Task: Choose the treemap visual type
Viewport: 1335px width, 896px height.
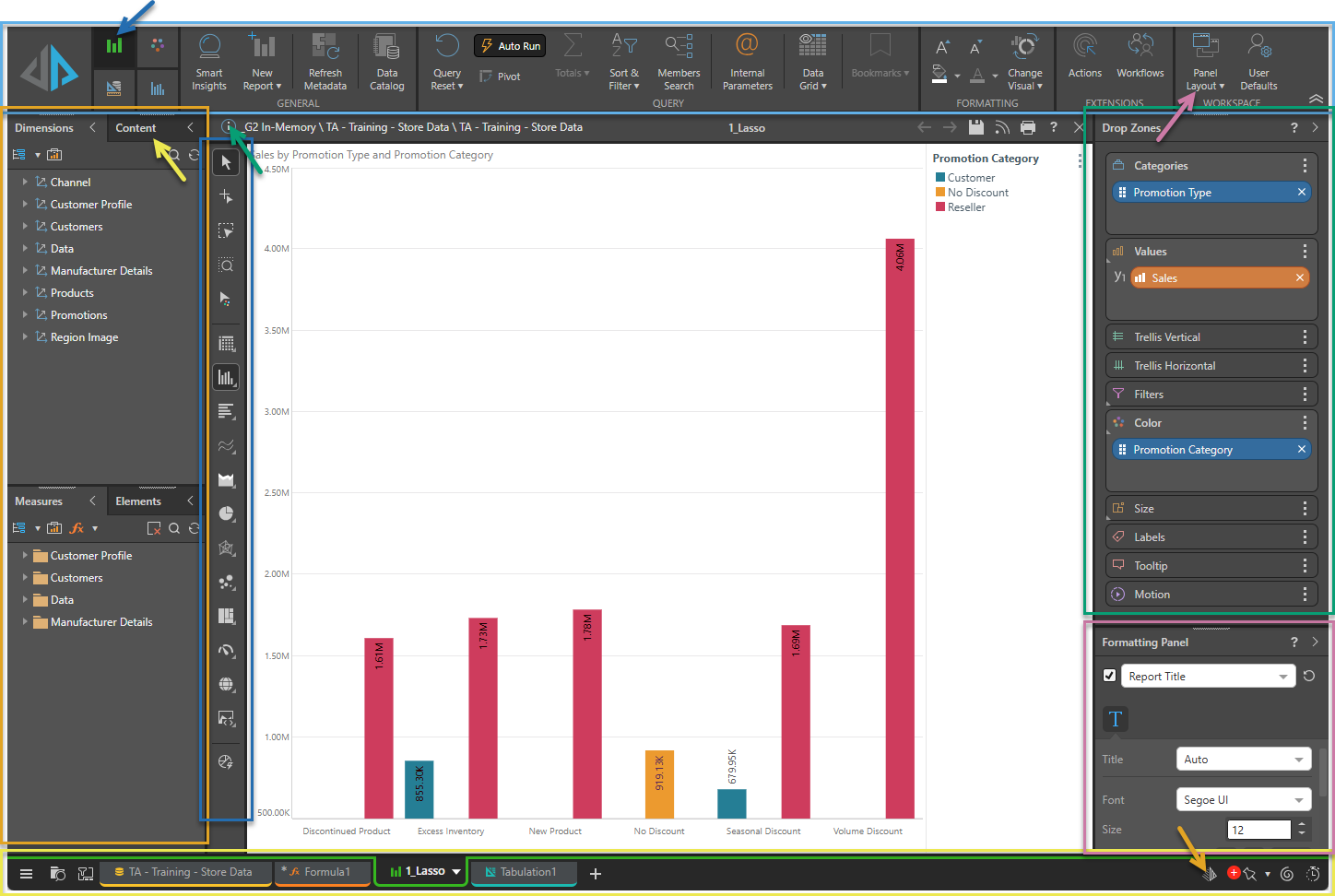Action: pos(226,616)
